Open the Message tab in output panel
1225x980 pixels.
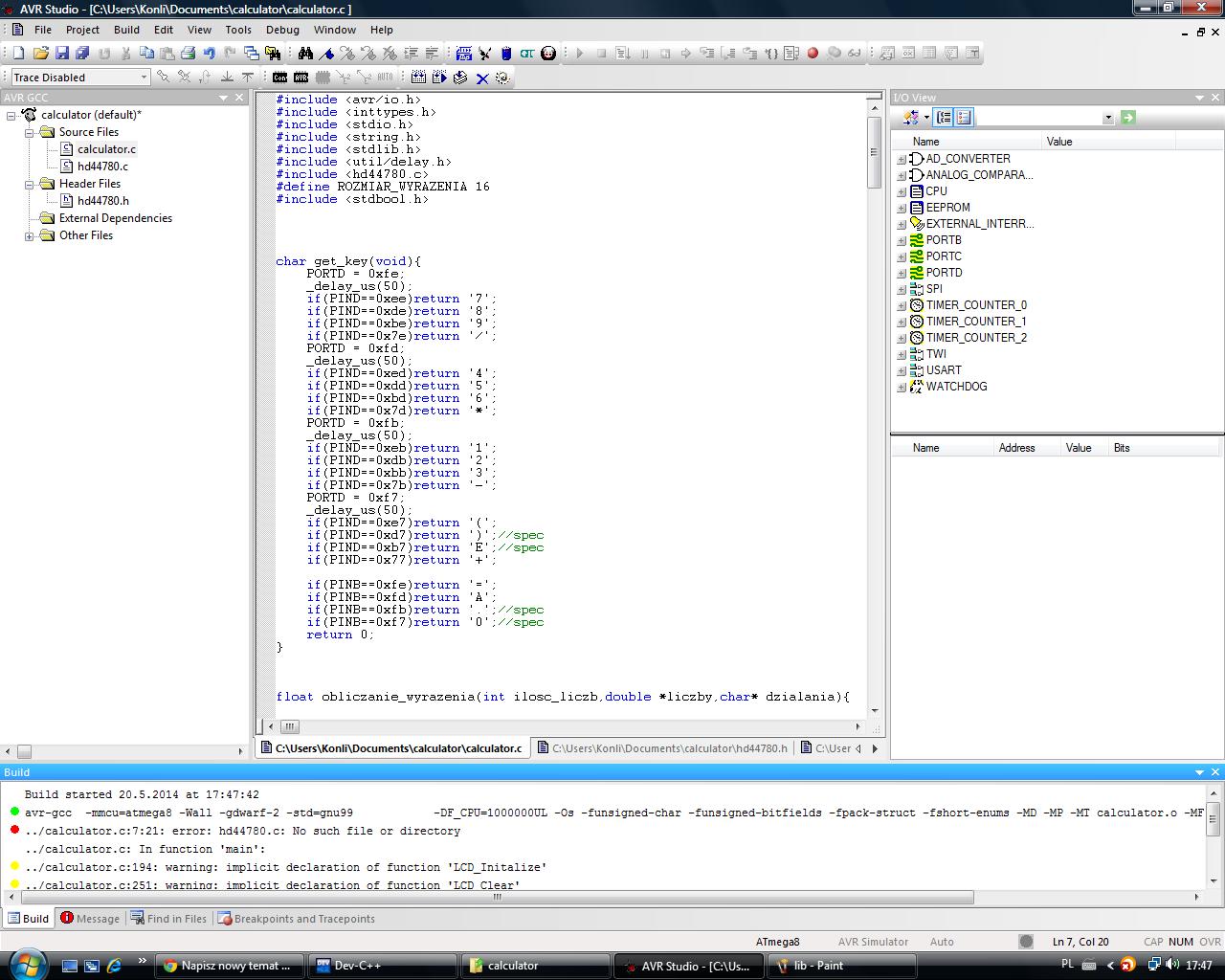coord(90,919)
